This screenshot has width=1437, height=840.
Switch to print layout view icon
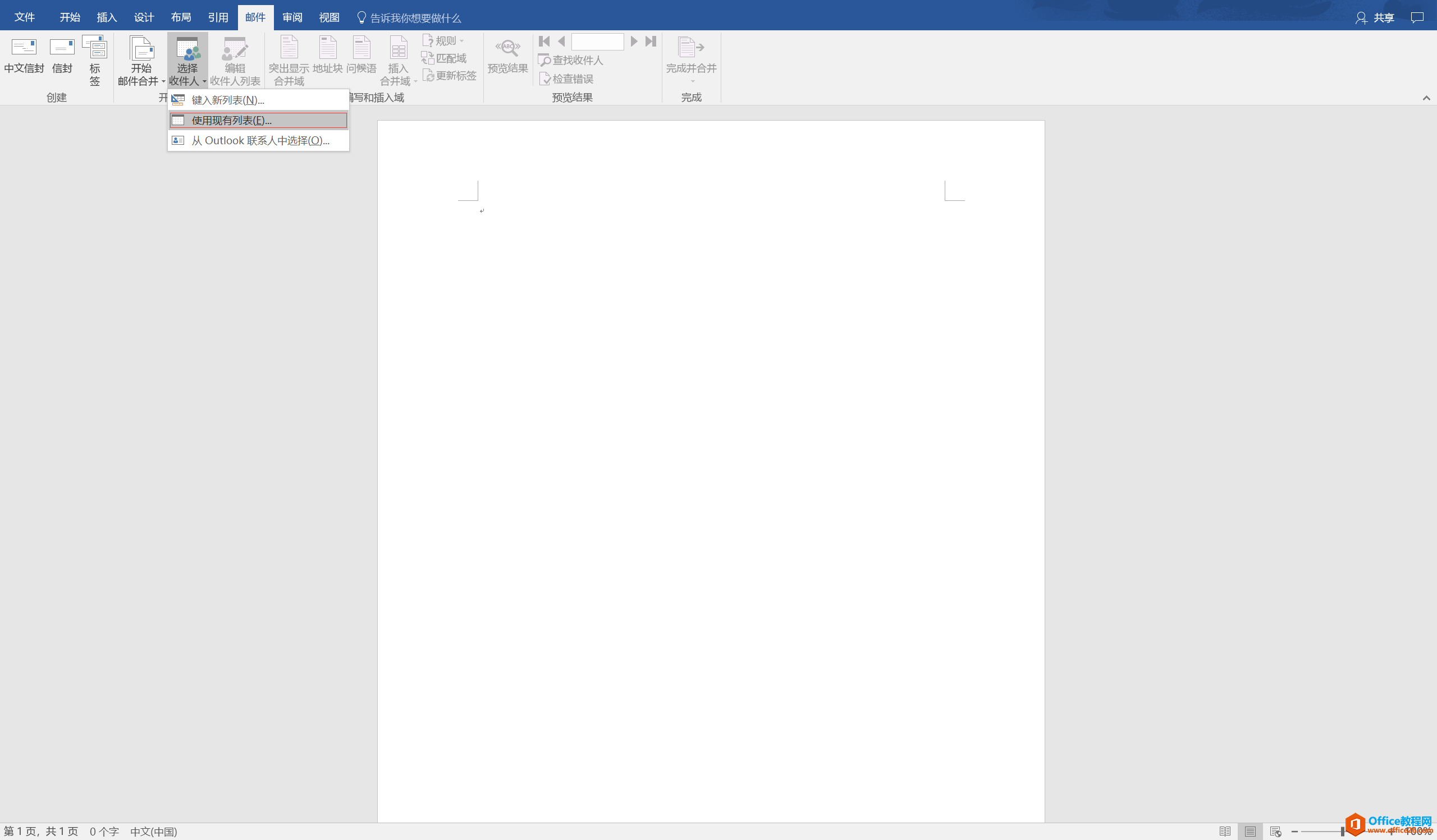[1250, 832]
